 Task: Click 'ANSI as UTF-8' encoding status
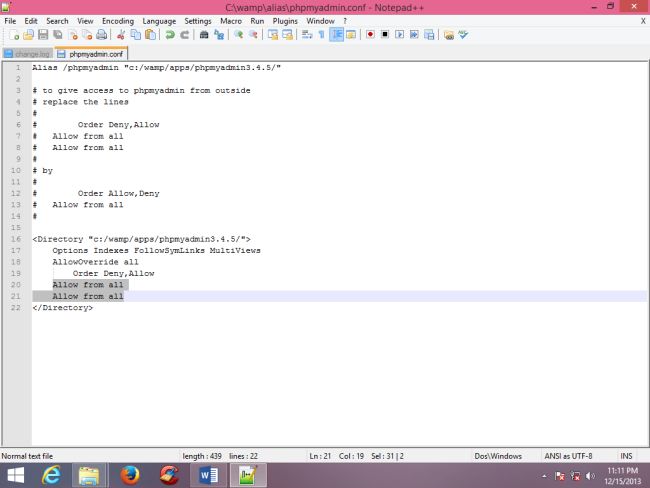point(568,456)
